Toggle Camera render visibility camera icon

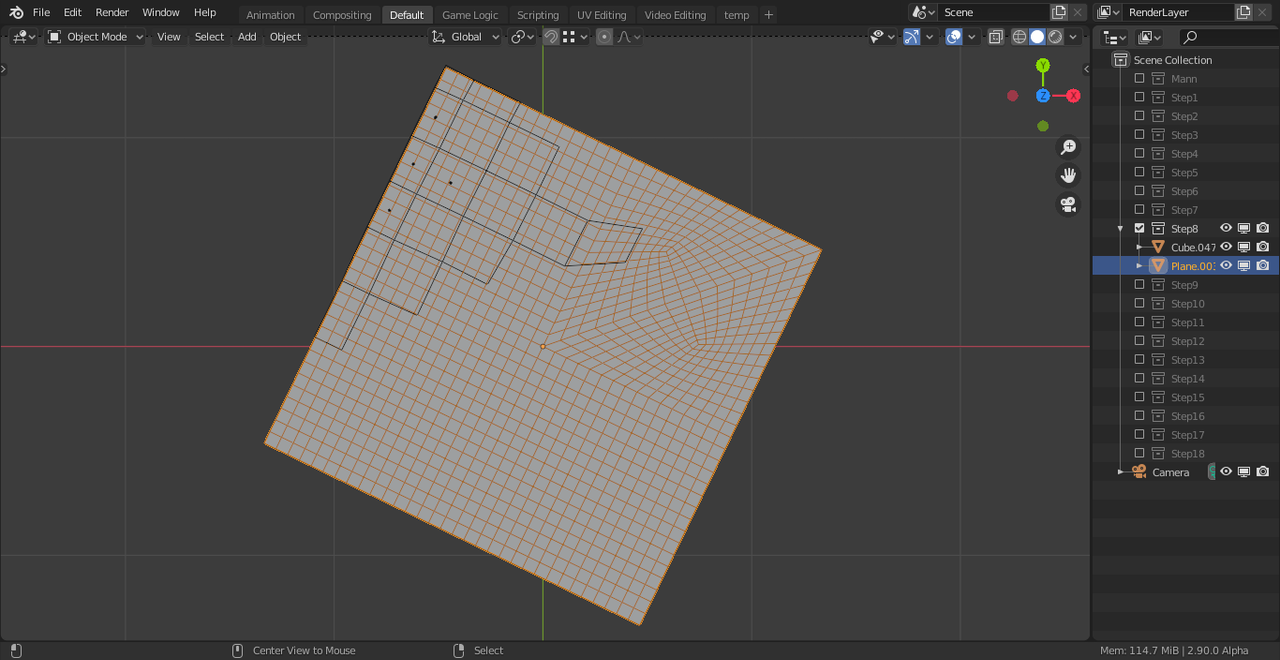1263,472
